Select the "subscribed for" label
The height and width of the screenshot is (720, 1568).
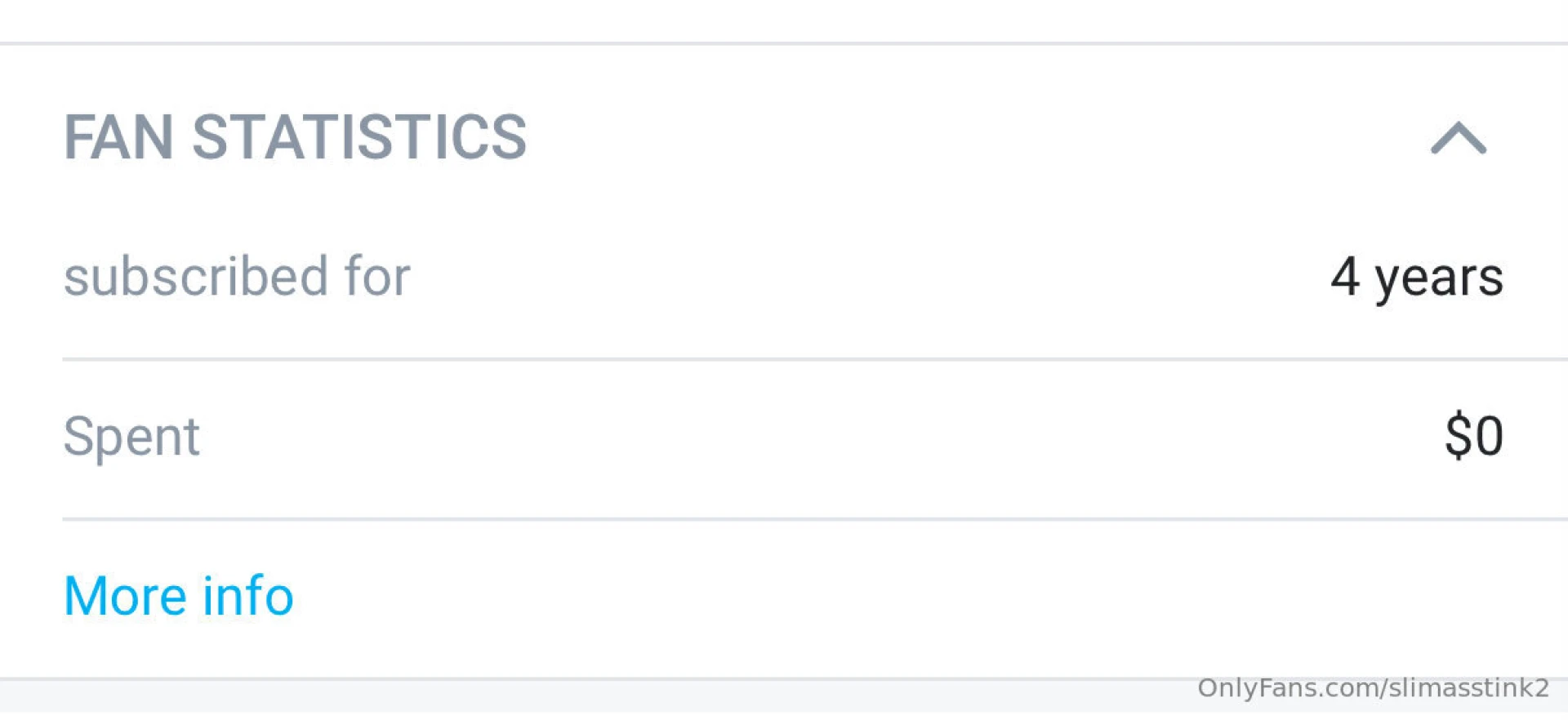point(237,276)
